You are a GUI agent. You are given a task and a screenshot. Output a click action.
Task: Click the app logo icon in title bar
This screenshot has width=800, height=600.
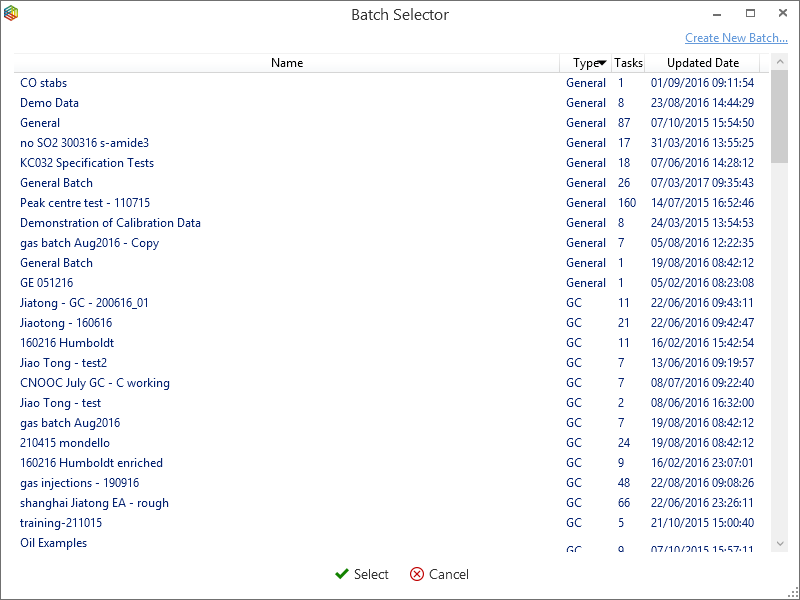(x=11, y=14)
